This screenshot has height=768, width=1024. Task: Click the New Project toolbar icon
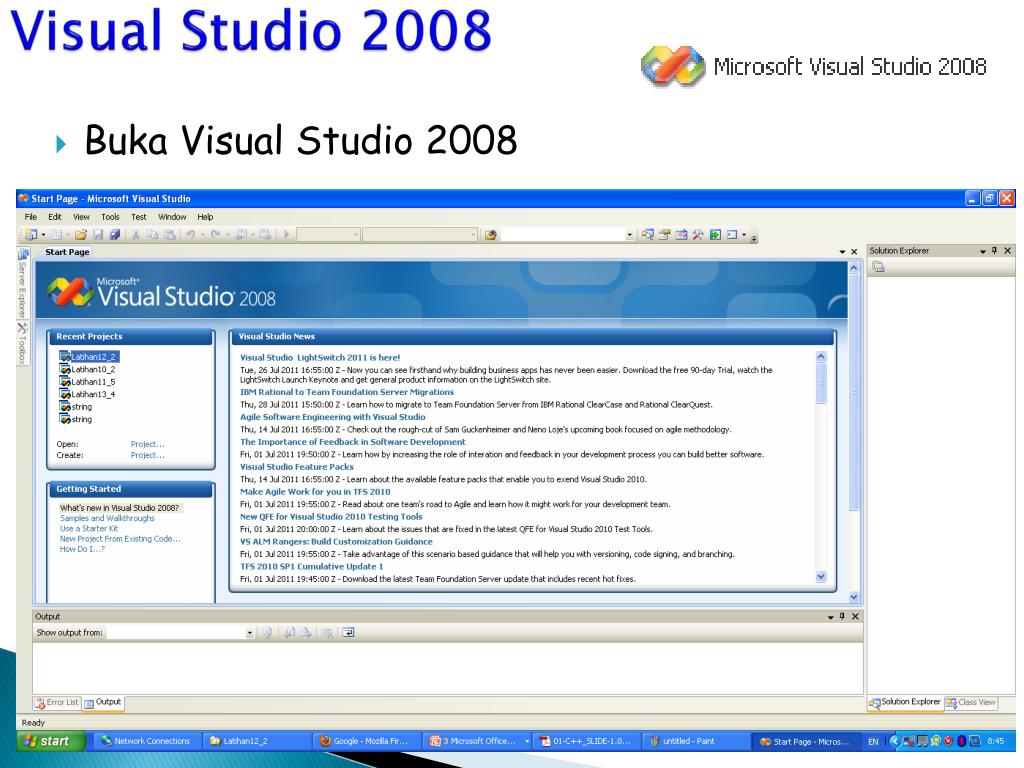[31, 234]
